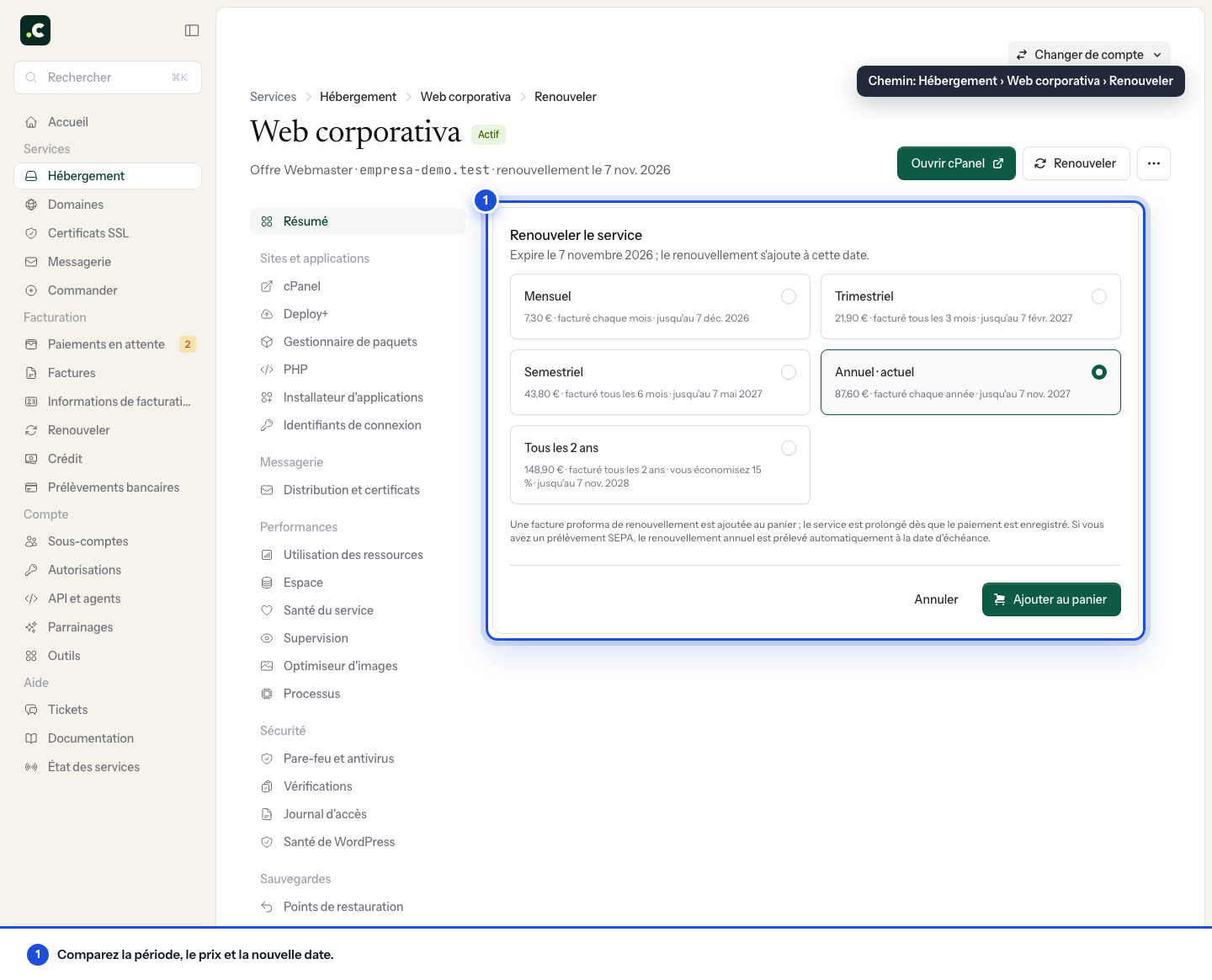Open the Résumé tab

[358, 221]
